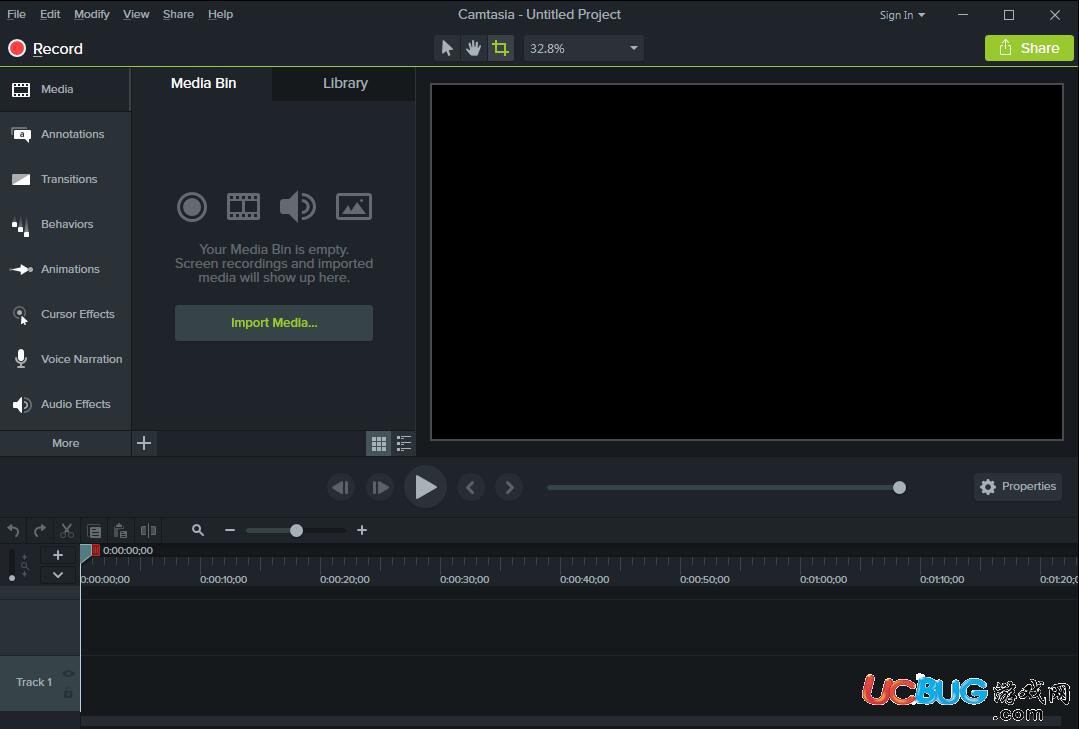This screenshot has height=729, width=1079.
Task: Open the Media panel in sidebar
Action: 65,89
